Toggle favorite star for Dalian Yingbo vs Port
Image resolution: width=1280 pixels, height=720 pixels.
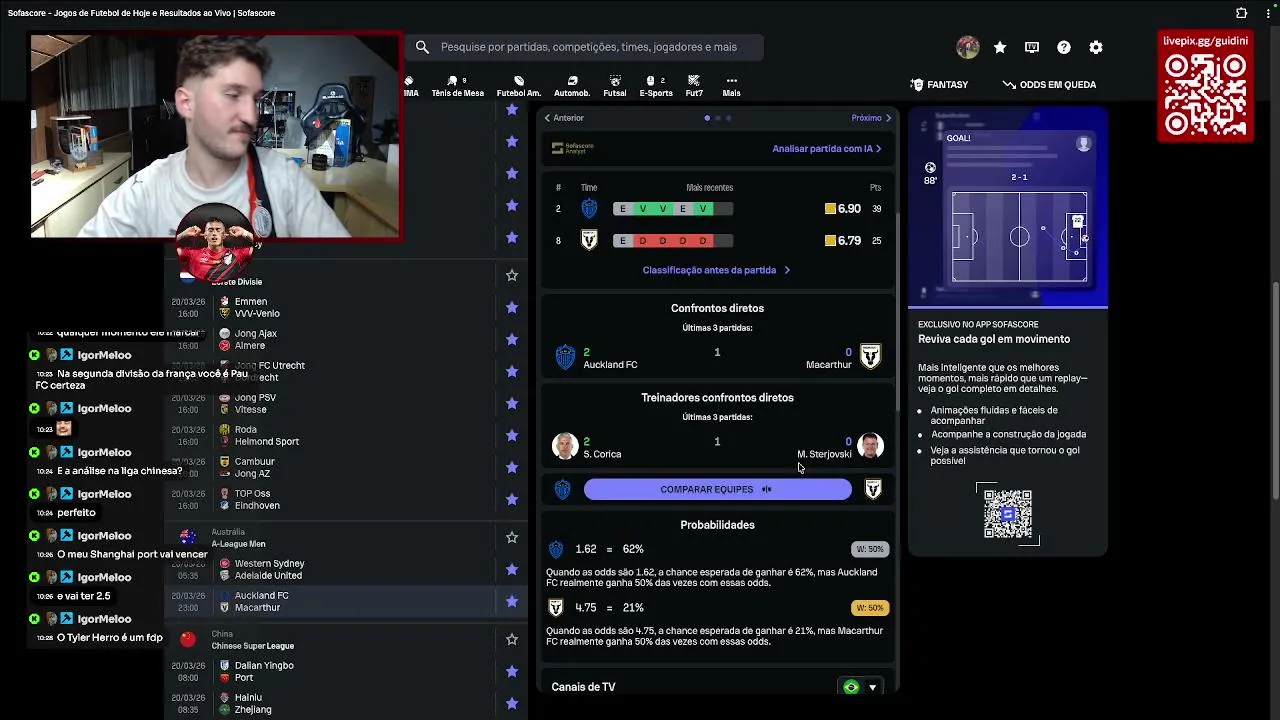(512, 671)
